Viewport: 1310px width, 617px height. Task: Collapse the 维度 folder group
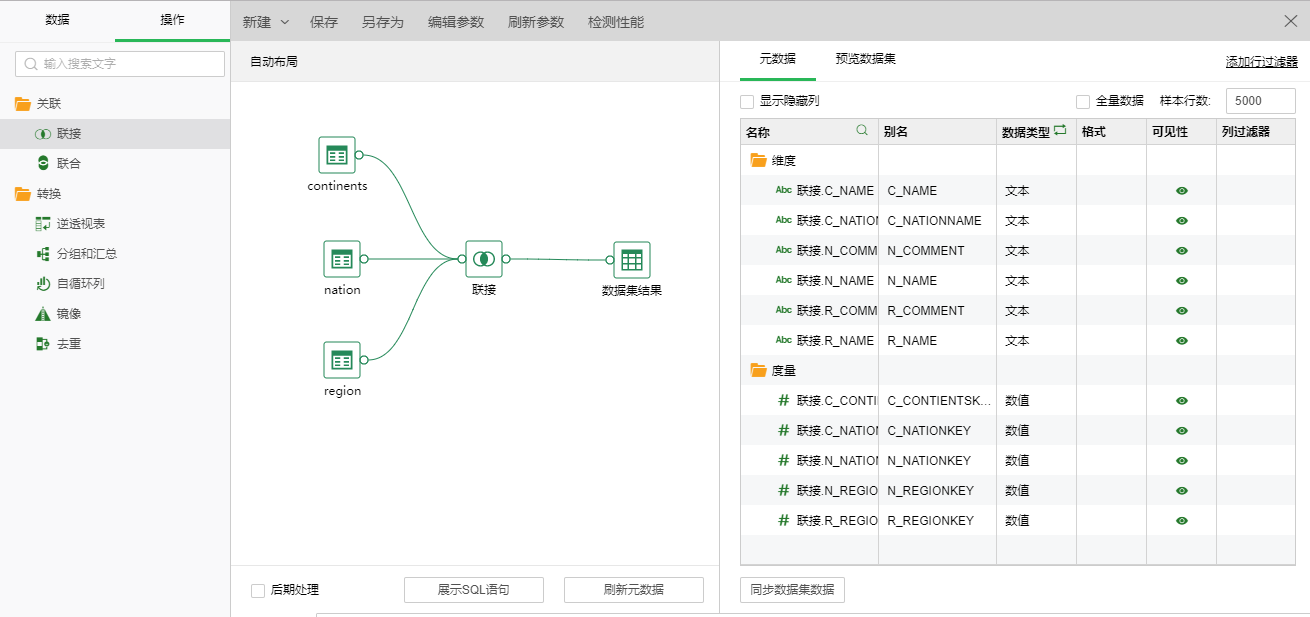tap(758, 161)
